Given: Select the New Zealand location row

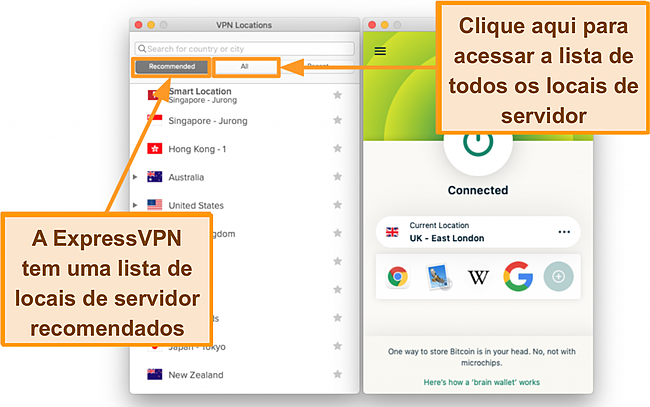Looking at the screenshot, I should point(245,375).
